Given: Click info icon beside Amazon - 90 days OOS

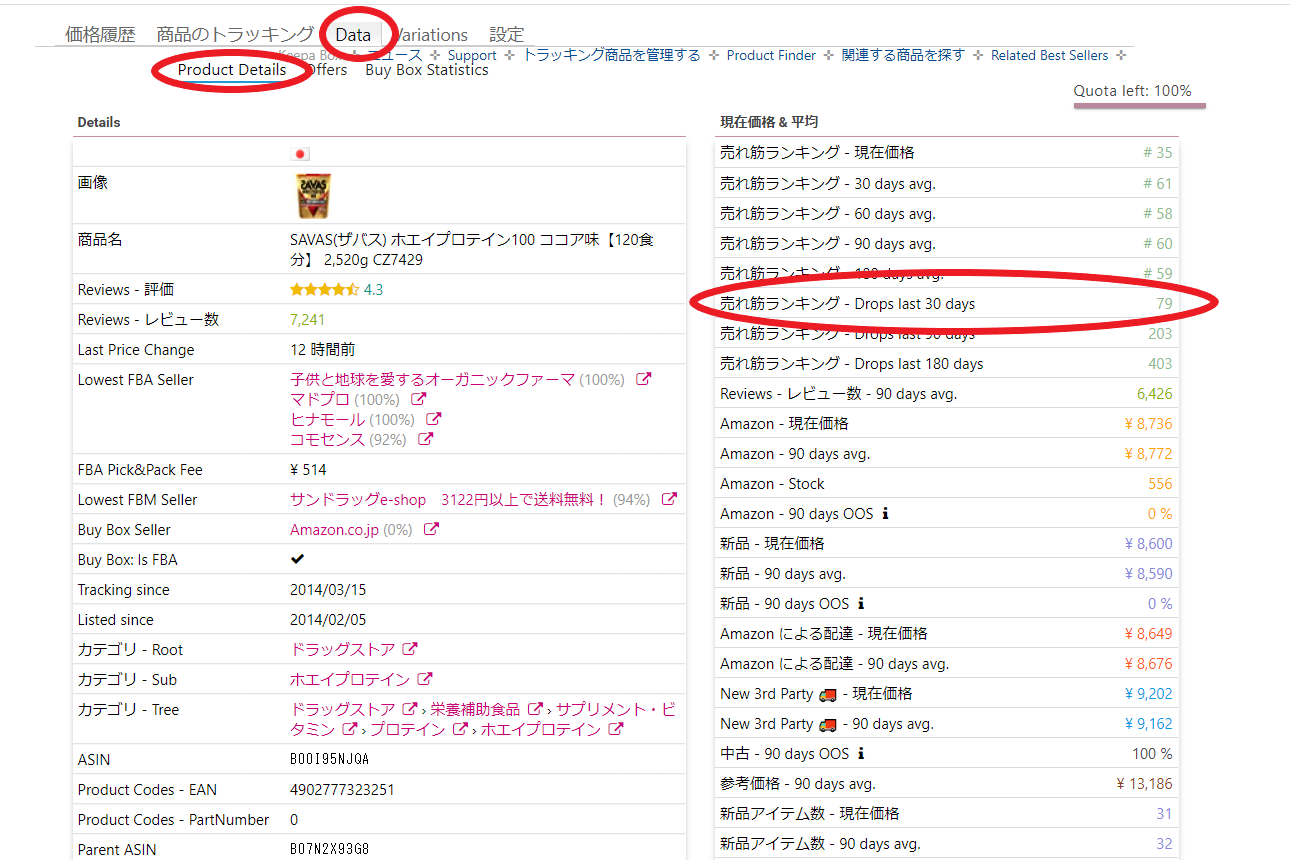Looking at the screenshot, I should (885, 514).
